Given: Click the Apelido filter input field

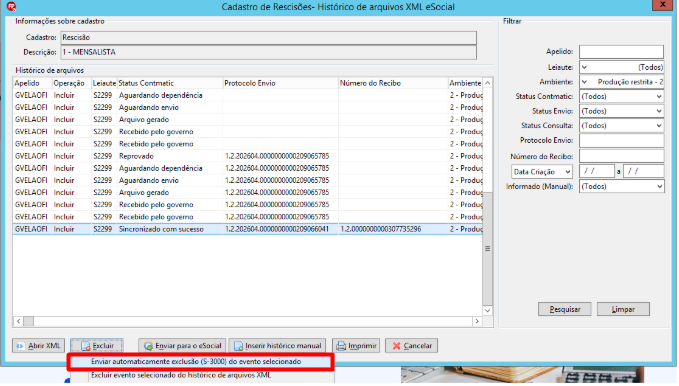Looking at the screenshot, I should point(621,52).
